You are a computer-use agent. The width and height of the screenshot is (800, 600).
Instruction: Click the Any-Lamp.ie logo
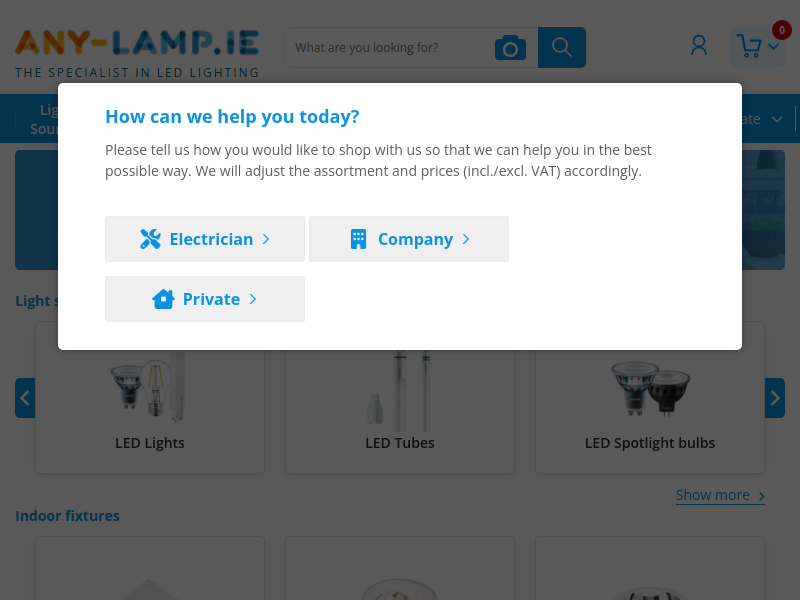(137, 53)
